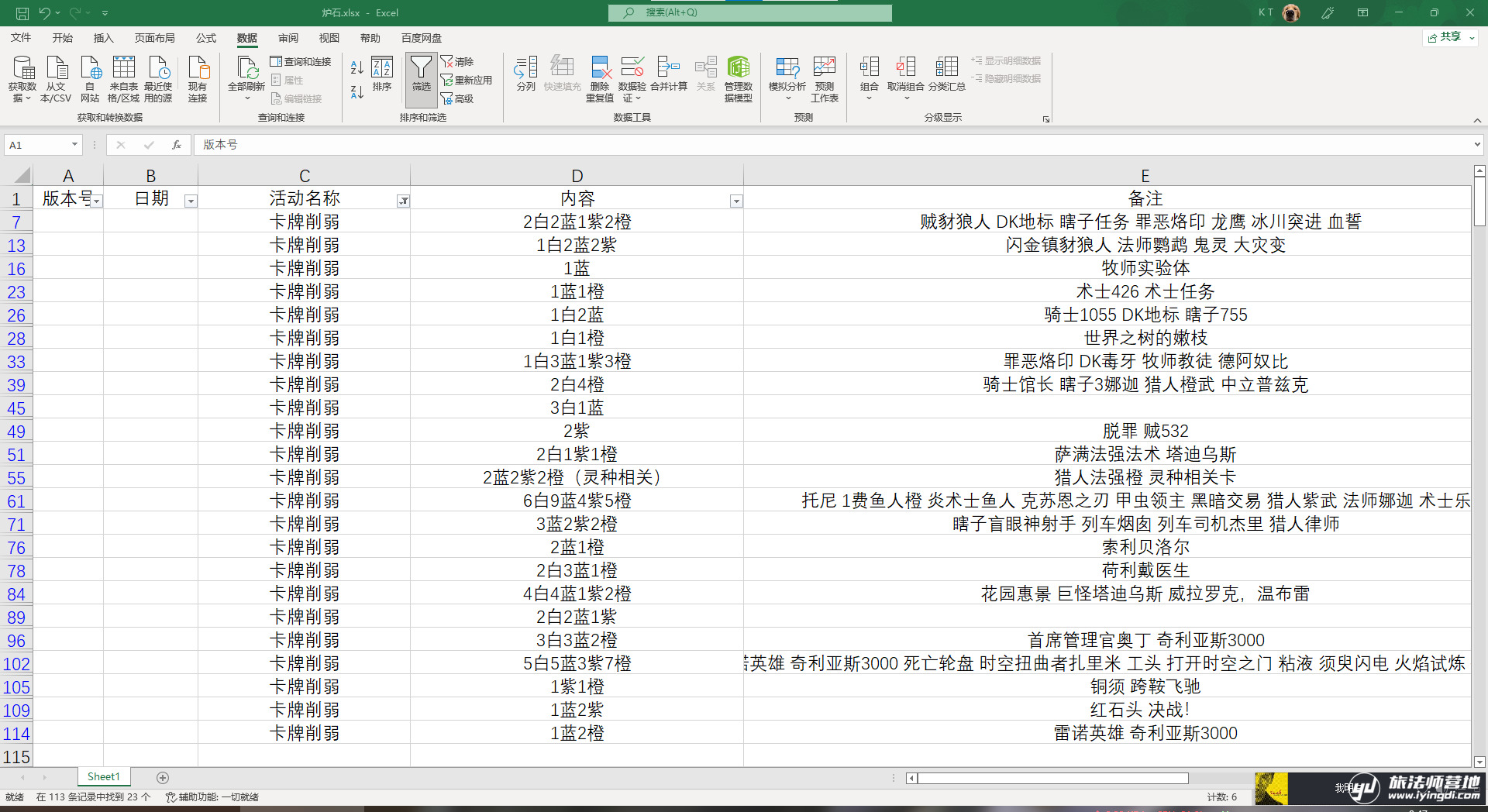Image resolution: width=1488 pixels, height=812 pixels.
Task: Toggle the active filter on column C header
Action: [403, 201]
